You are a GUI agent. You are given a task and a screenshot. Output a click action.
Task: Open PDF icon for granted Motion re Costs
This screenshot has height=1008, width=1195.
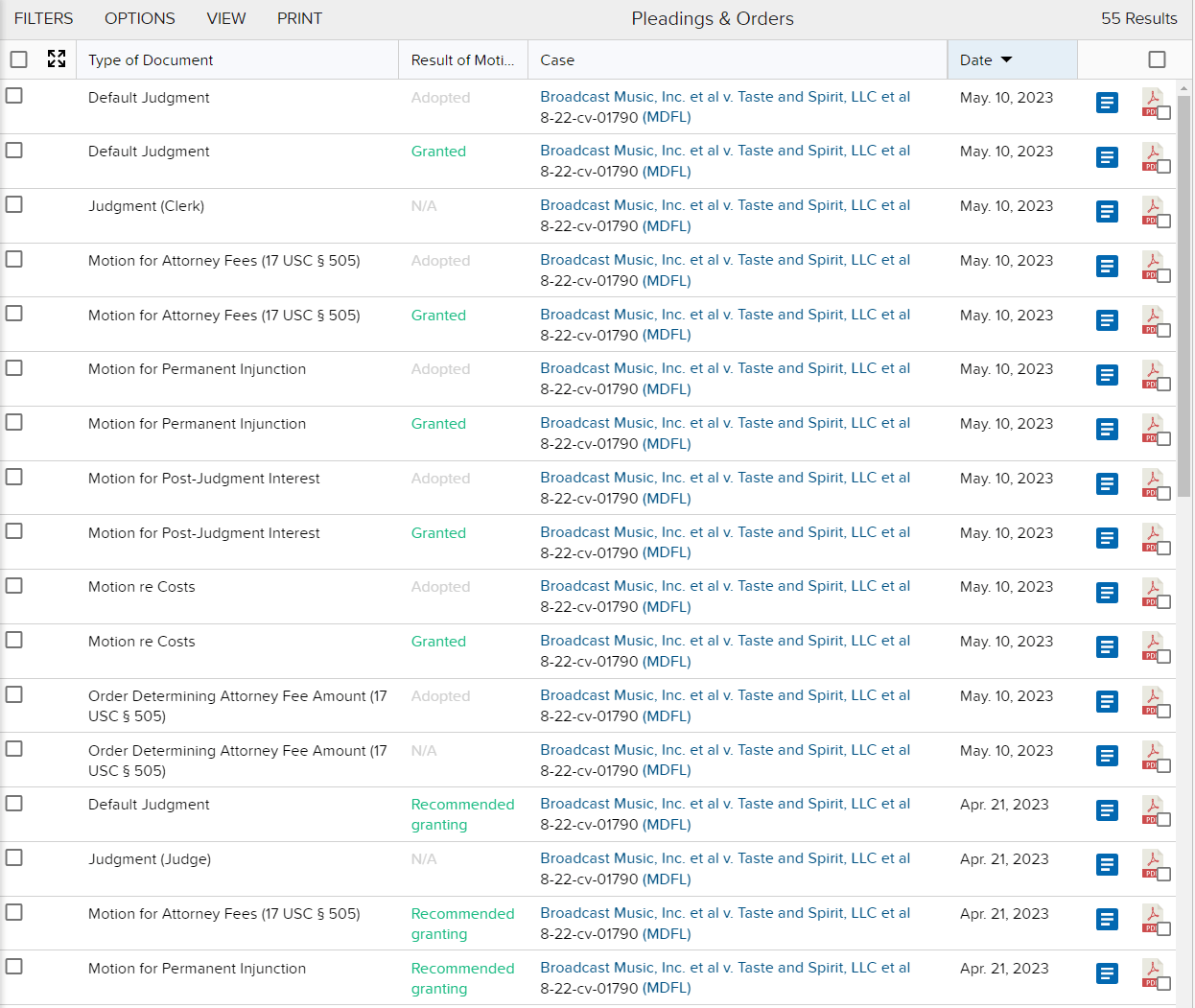pyautogui.click(x=1152, y=645)
